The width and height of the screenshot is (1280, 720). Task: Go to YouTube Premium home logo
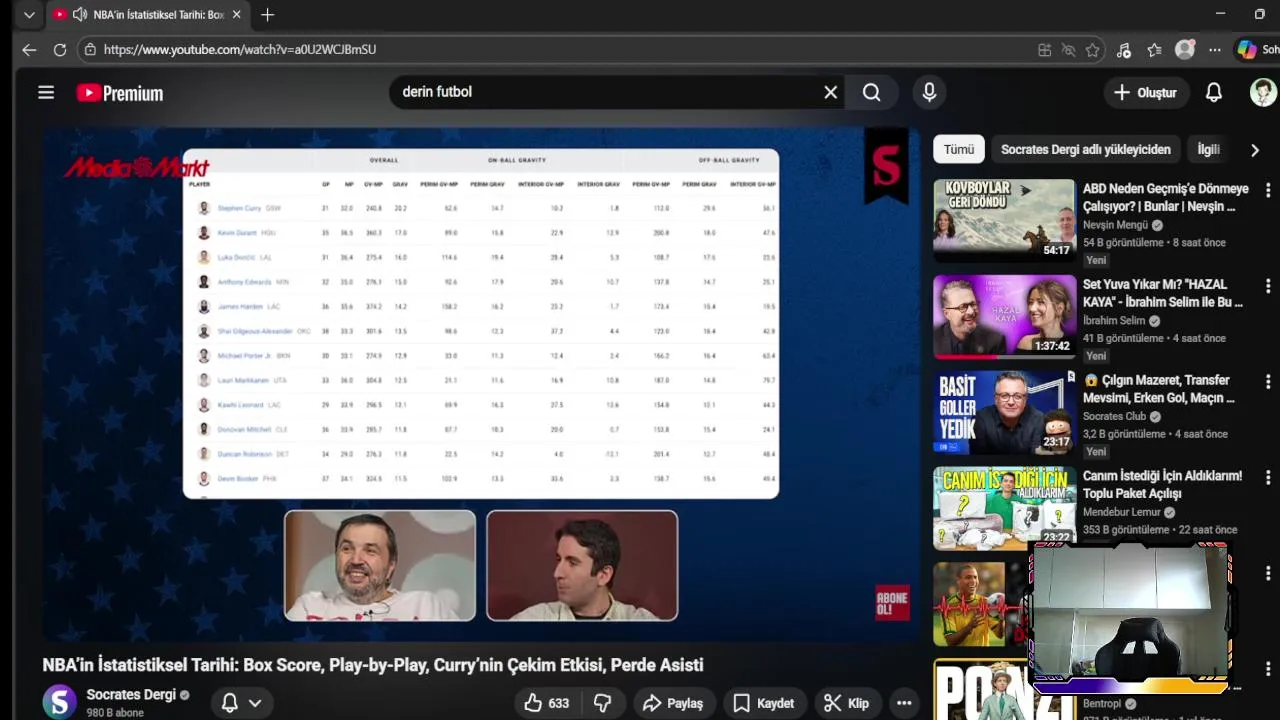pos(120,93)
